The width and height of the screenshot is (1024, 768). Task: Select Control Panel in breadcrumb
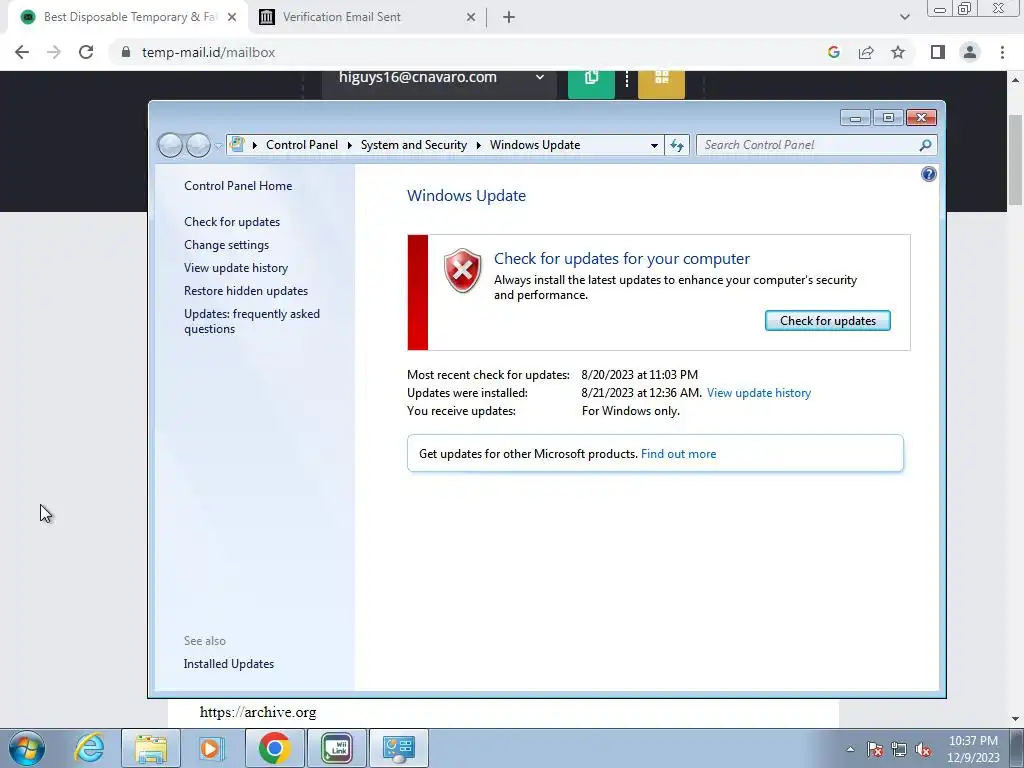[302, 145]
